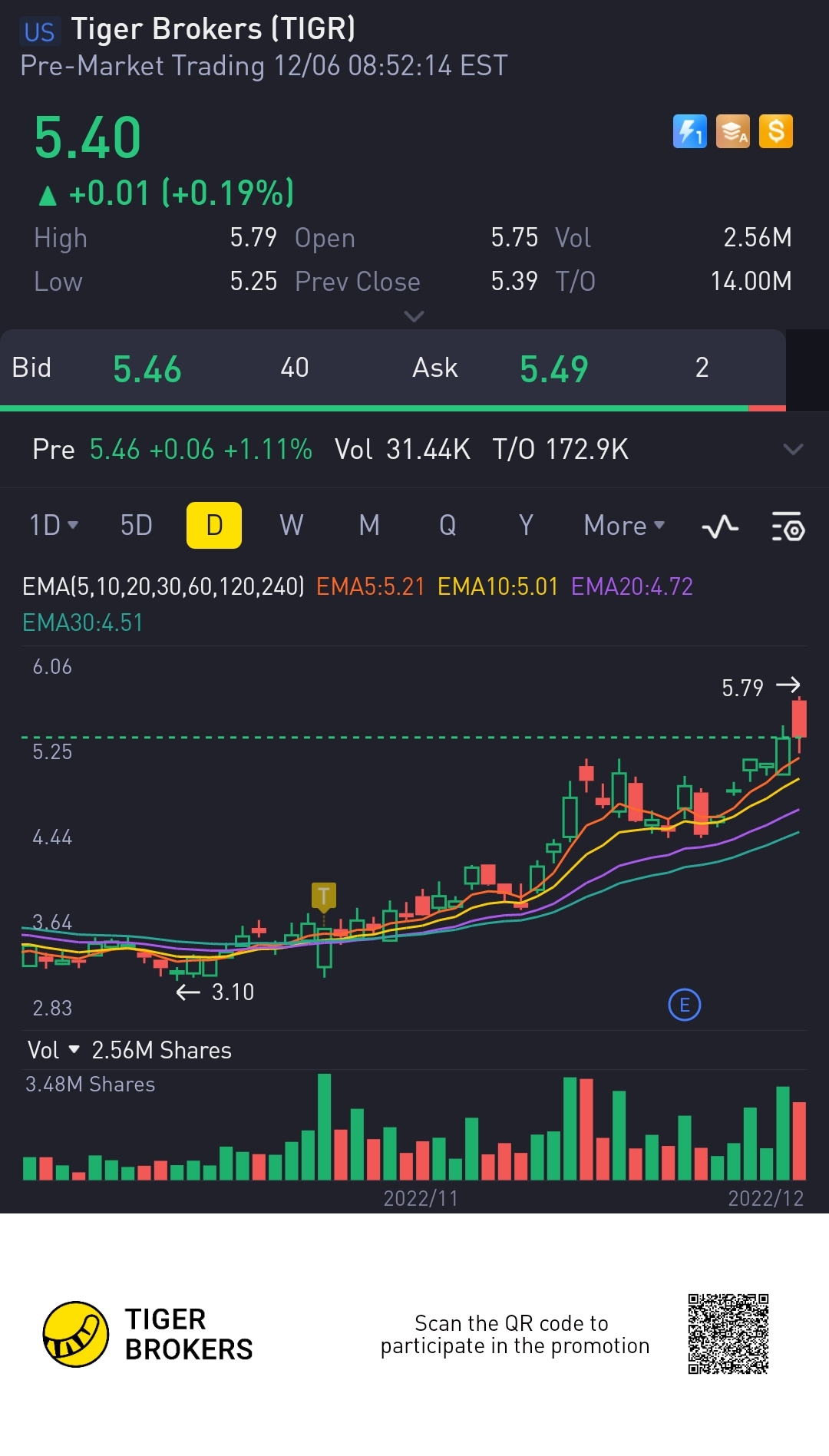This screenshot has height=1456, width=829.
Task: Tap the yellow dollar sign icon
Action: click(x=776, y=131)
